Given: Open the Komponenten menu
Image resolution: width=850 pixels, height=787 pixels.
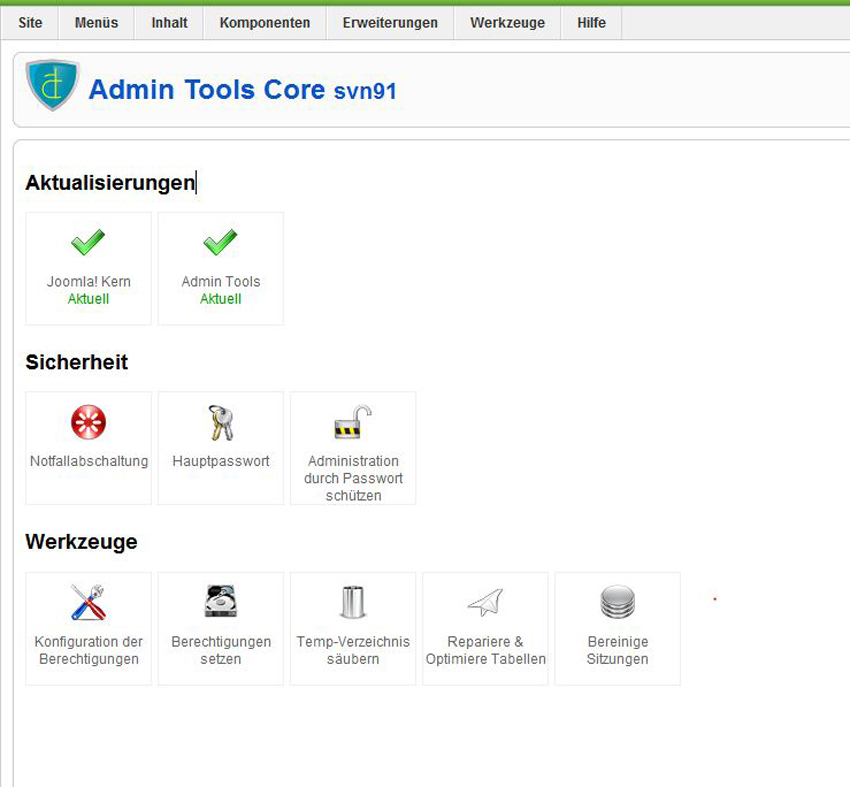Looking at the screenshot, I should pos(265,23).
